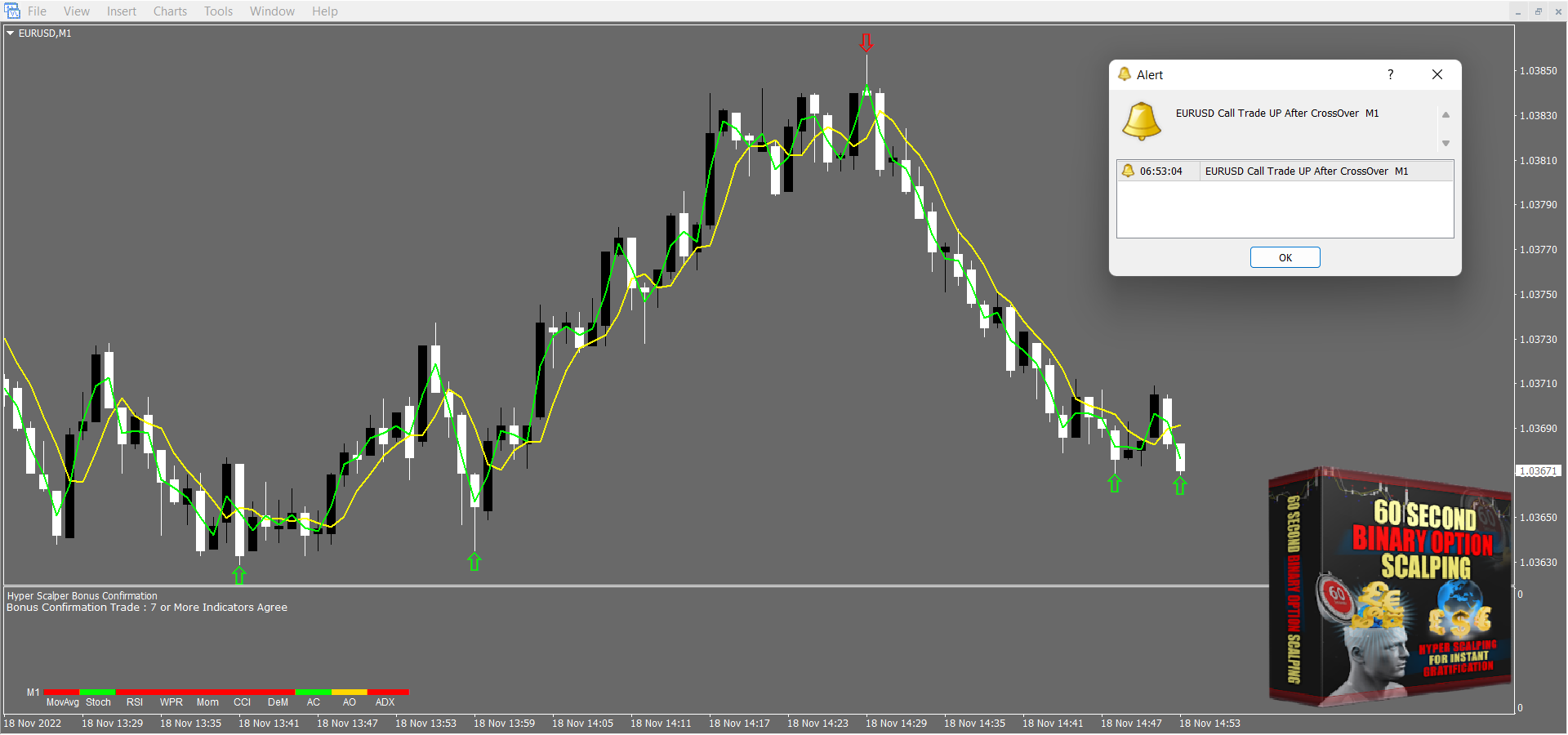Click the EURUSD,M1 chart symbol label

(45, 33)
